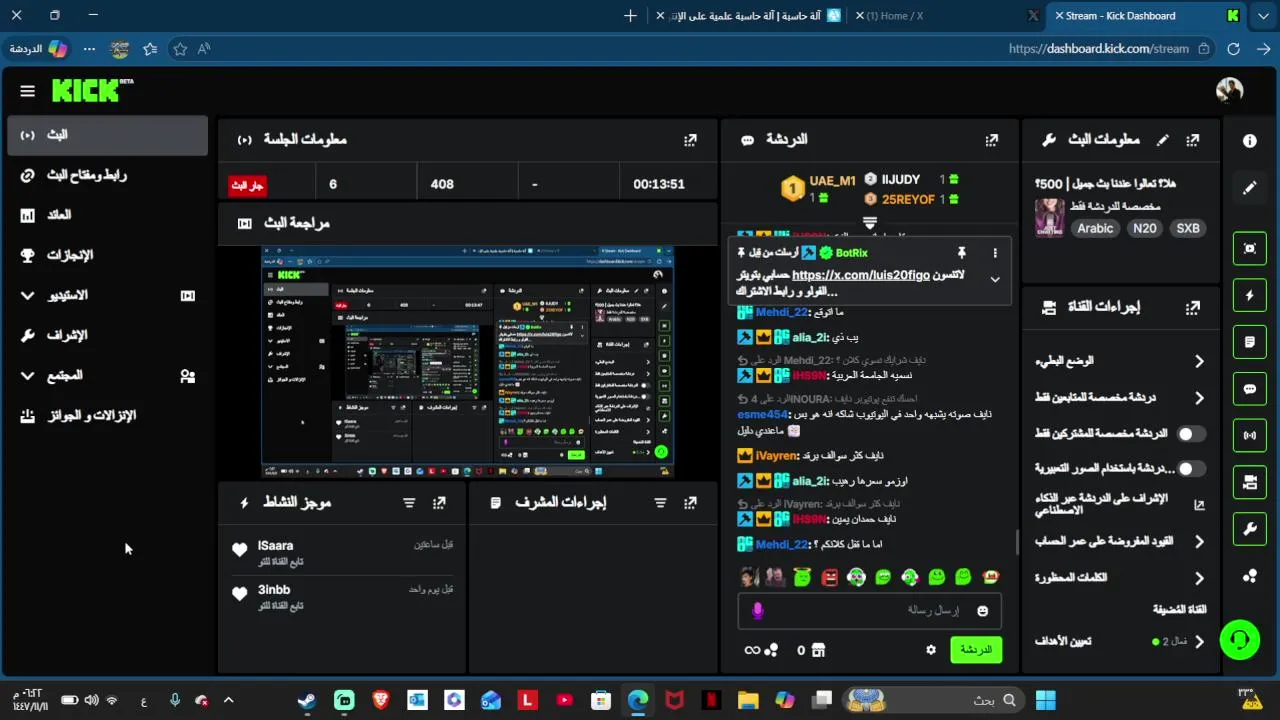Collapse the leaderboard with the arrow below it
Image resolution: width=1280 pixels, height=720 pixels.
pyautogui.click(x=870, y=223)
